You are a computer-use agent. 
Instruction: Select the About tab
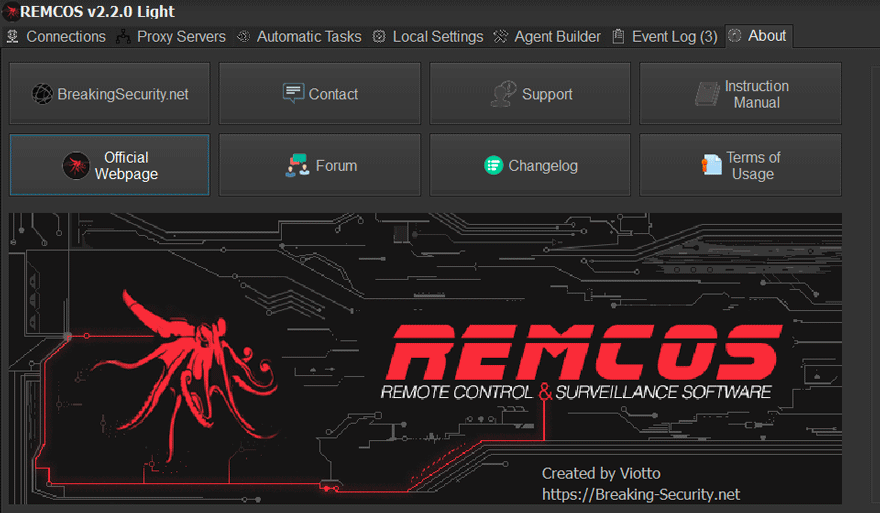click(x=758, y=36)
